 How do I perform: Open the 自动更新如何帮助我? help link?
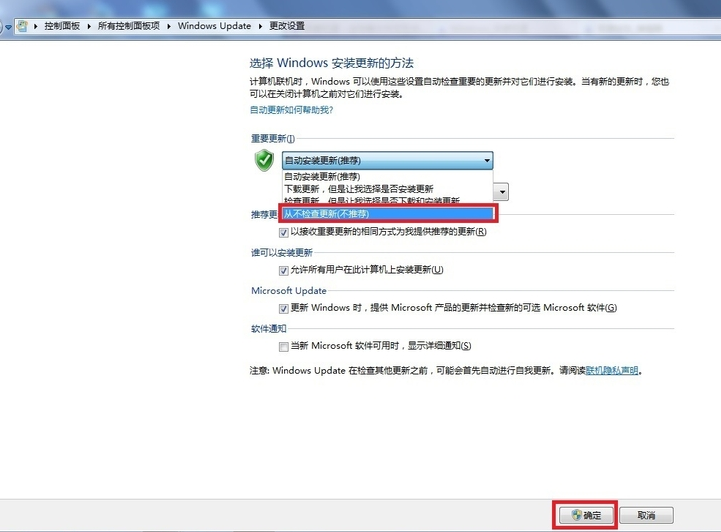(x=291, y=109)
